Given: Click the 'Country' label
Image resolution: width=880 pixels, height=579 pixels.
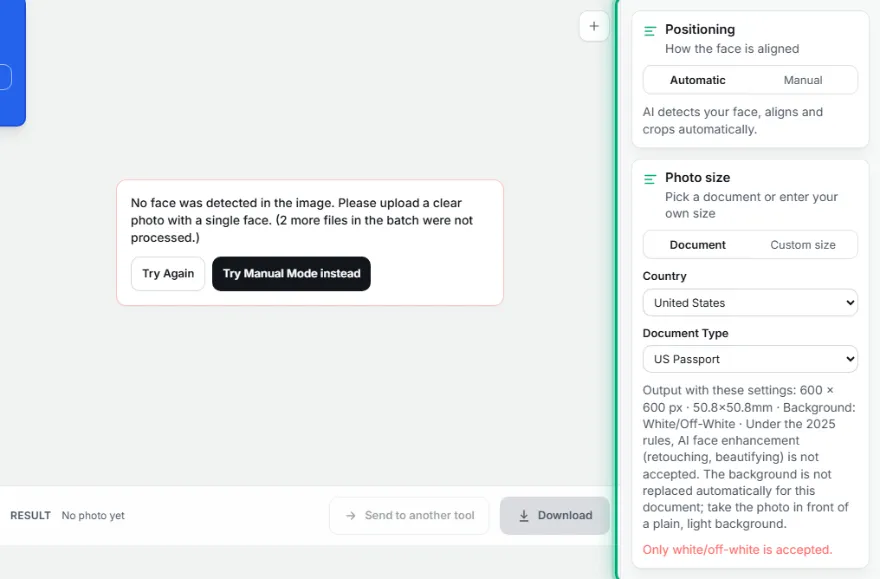Looking at the screenshot, I should click(x=664, y=276).
